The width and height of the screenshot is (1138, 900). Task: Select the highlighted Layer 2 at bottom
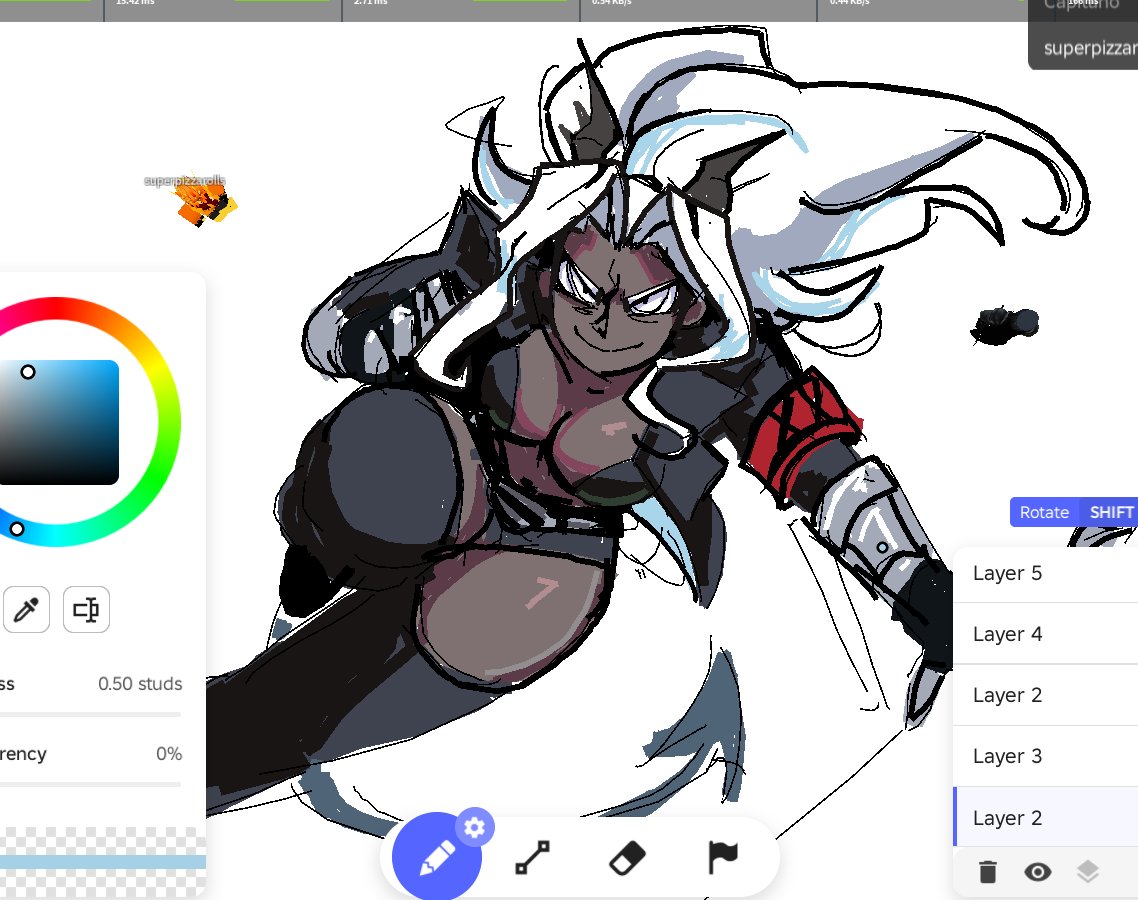point(1045,817)
